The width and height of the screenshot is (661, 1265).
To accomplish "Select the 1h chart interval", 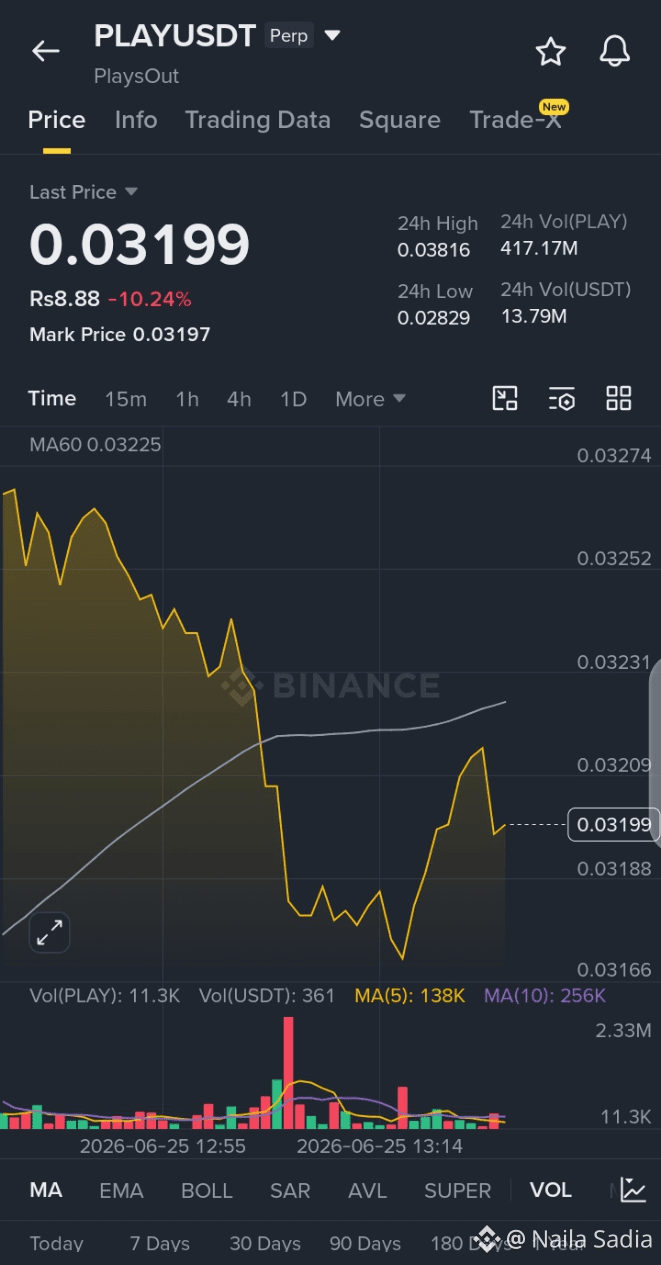I will (187, 399).
